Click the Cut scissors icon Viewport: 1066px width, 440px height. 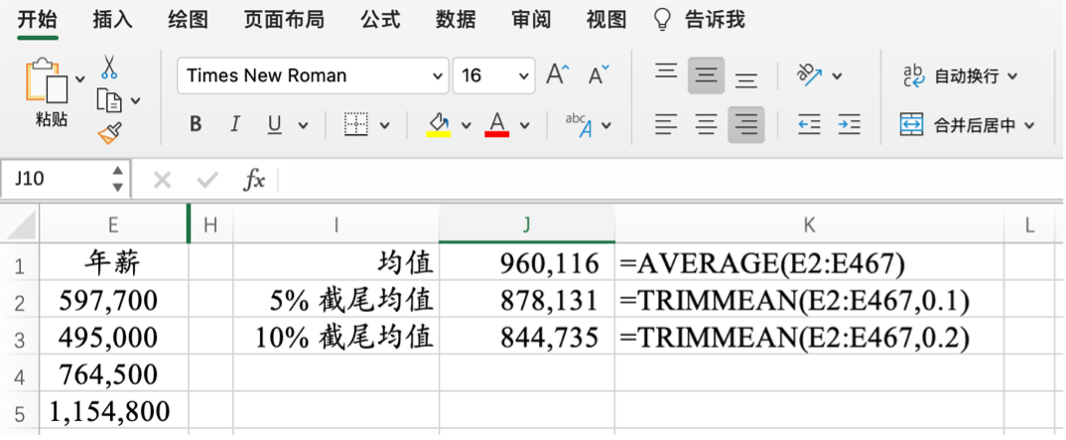point(109,68)
